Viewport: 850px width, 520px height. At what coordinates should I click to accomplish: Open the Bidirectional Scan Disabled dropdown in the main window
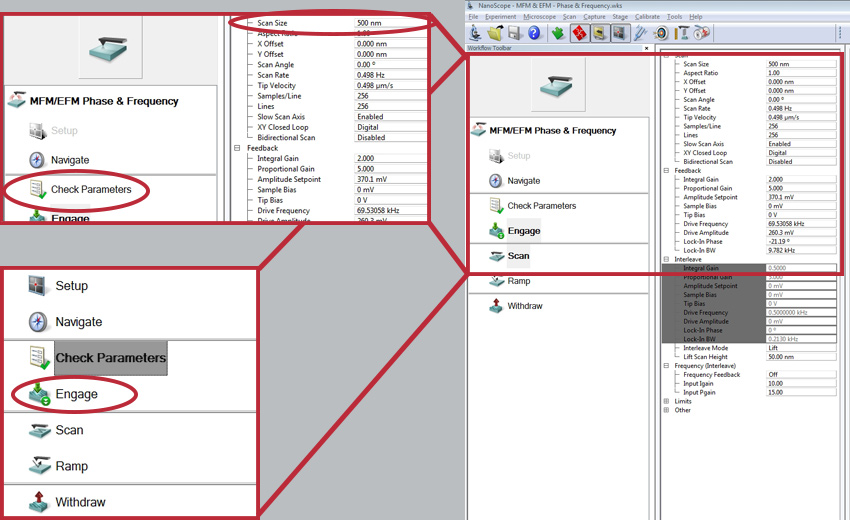801,162
